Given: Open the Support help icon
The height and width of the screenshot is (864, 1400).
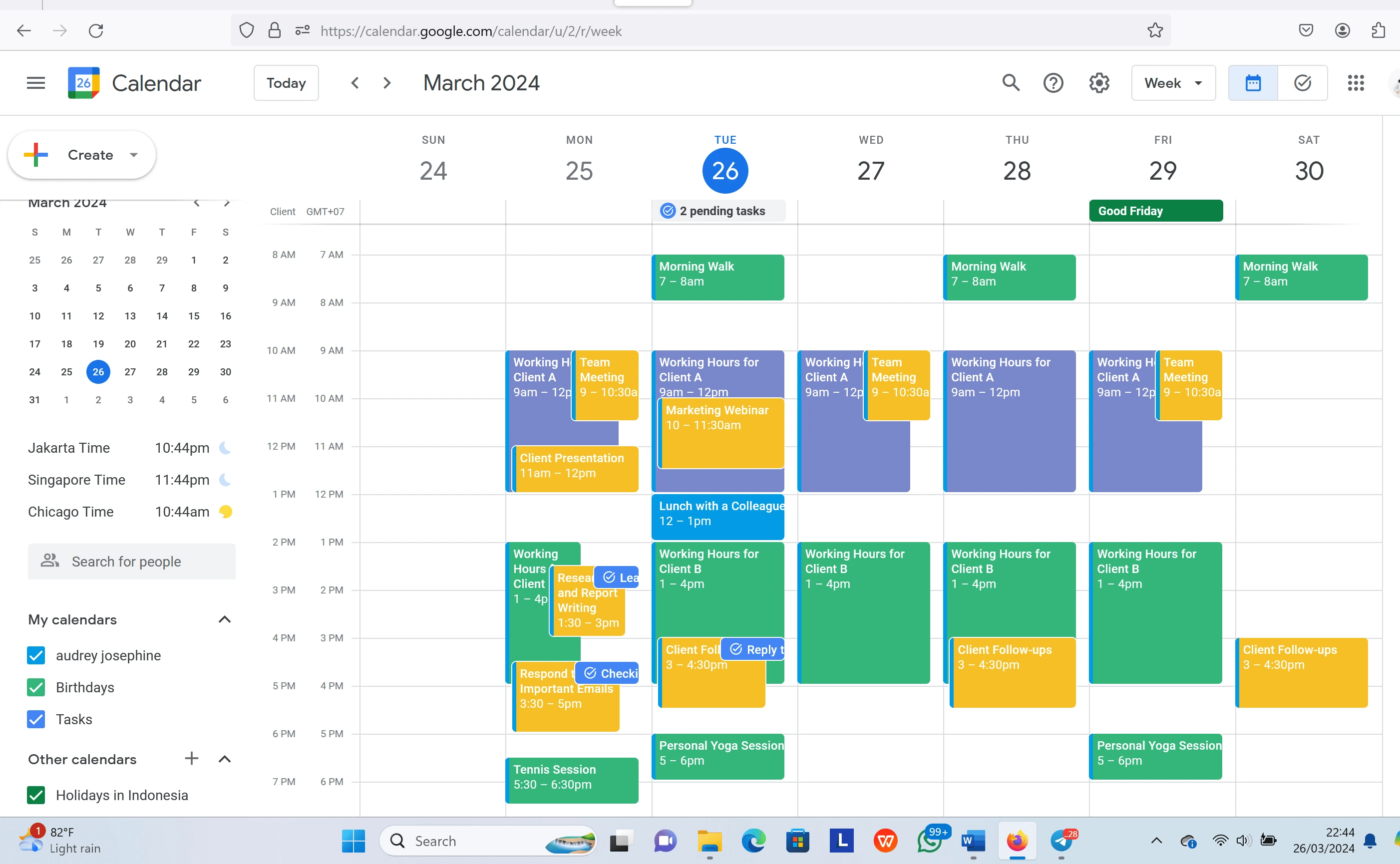Looking at the screenshot, I should click(1052, 83).
